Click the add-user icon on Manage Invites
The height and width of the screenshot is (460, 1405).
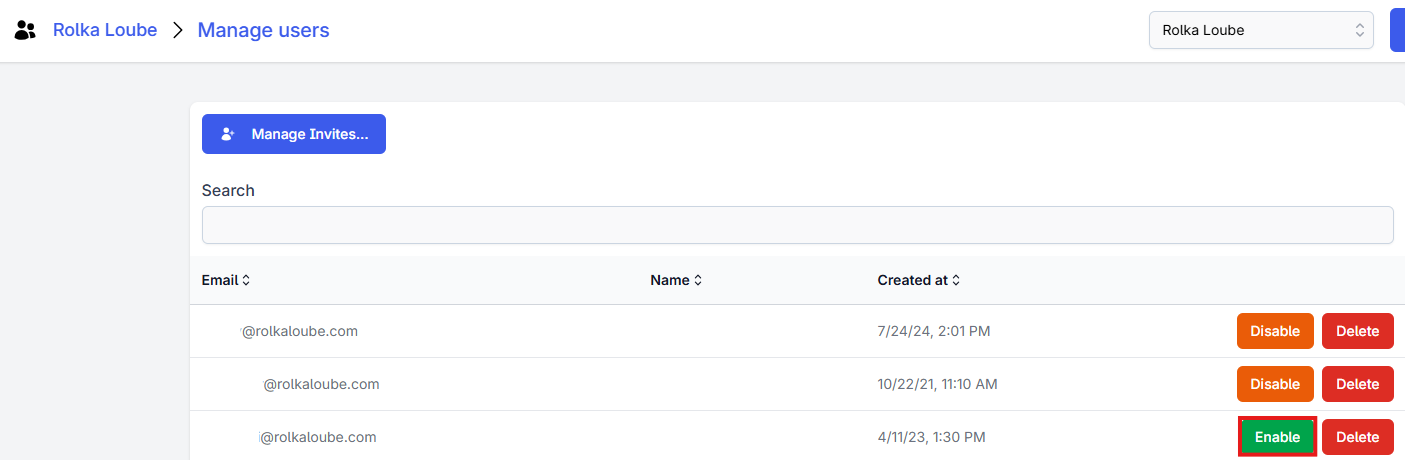click(x=228, y=134)
